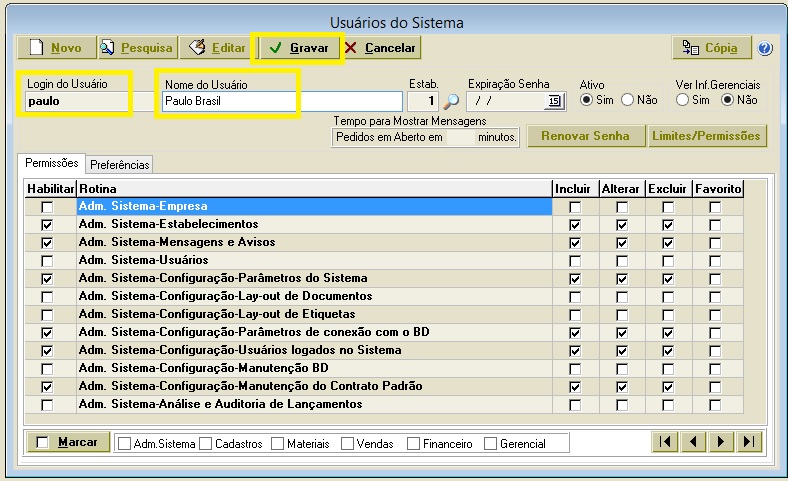
Task: Toggle Habilitar for Usuários logados no Sistema
Action: pos(47,351)
